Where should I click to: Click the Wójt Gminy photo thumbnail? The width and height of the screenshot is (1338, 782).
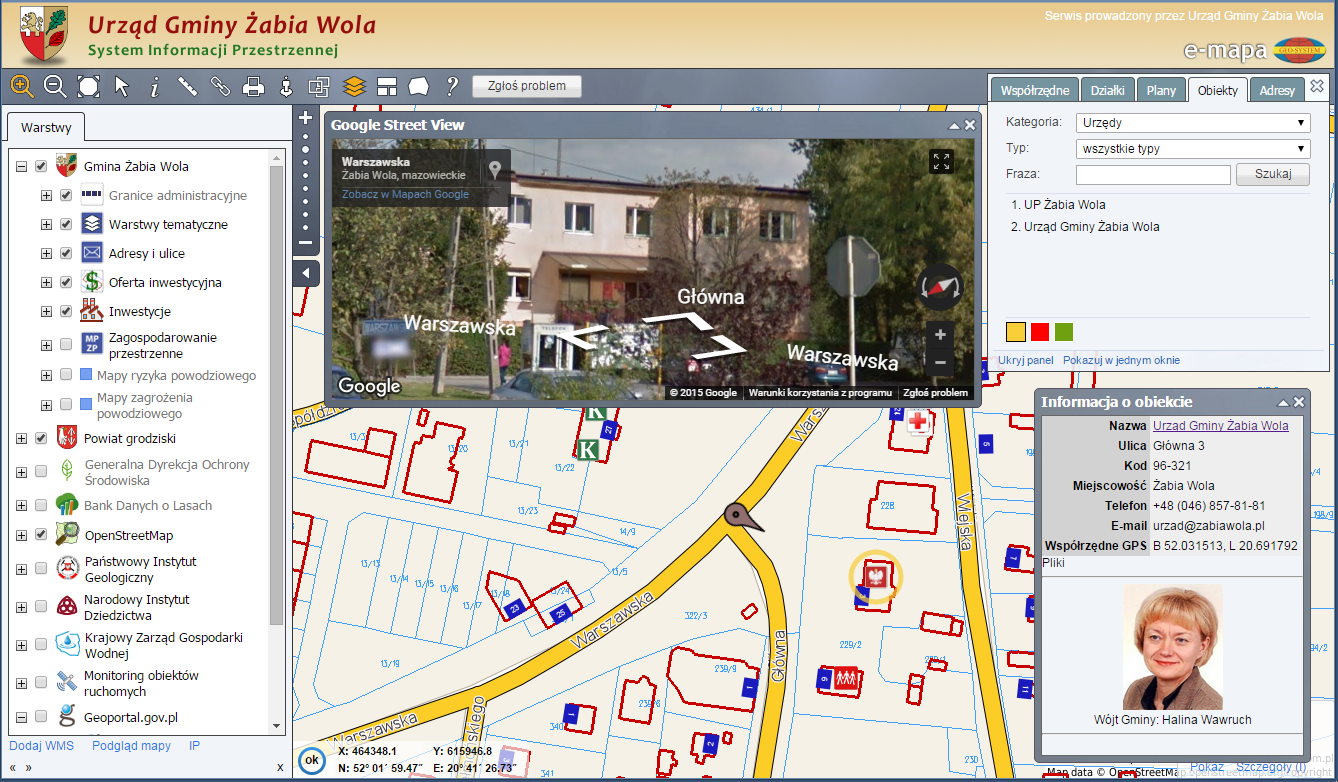1173,647
